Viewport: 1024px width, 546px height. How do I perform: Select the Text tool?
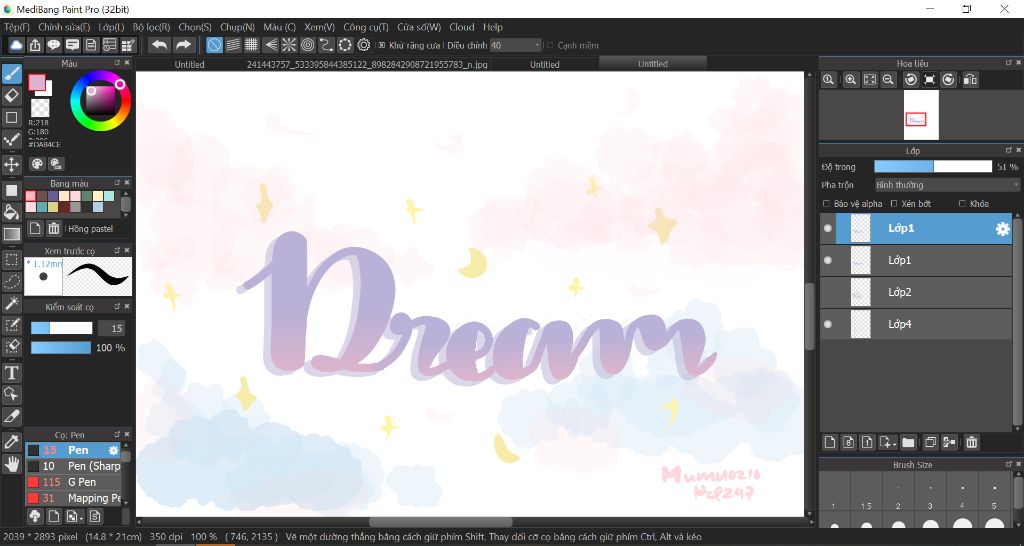pyautogui.click(x=12, y=372)
